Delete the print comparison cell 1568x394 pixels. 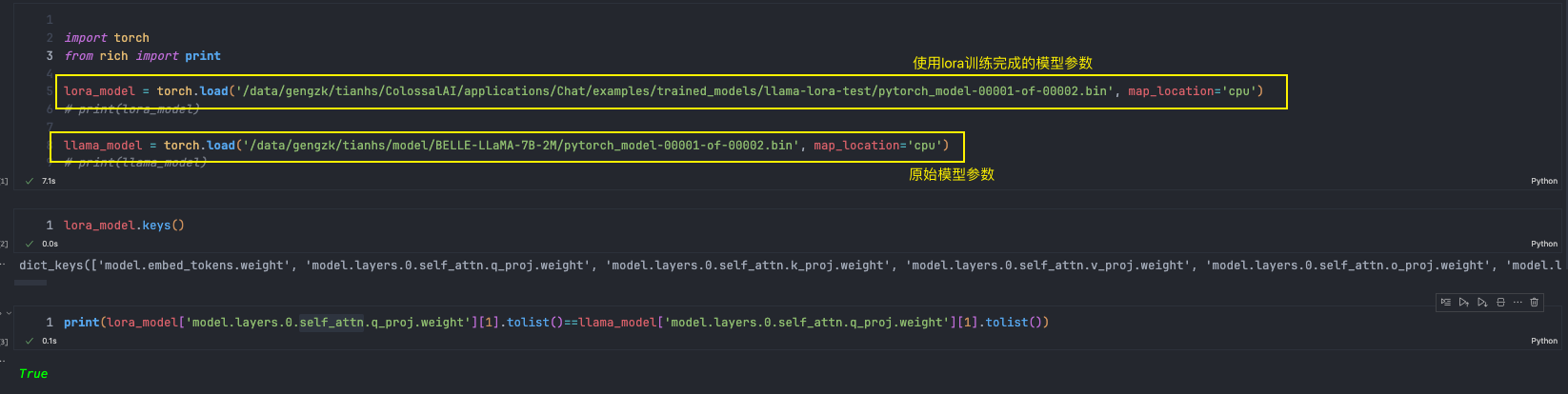[1535, 302]
